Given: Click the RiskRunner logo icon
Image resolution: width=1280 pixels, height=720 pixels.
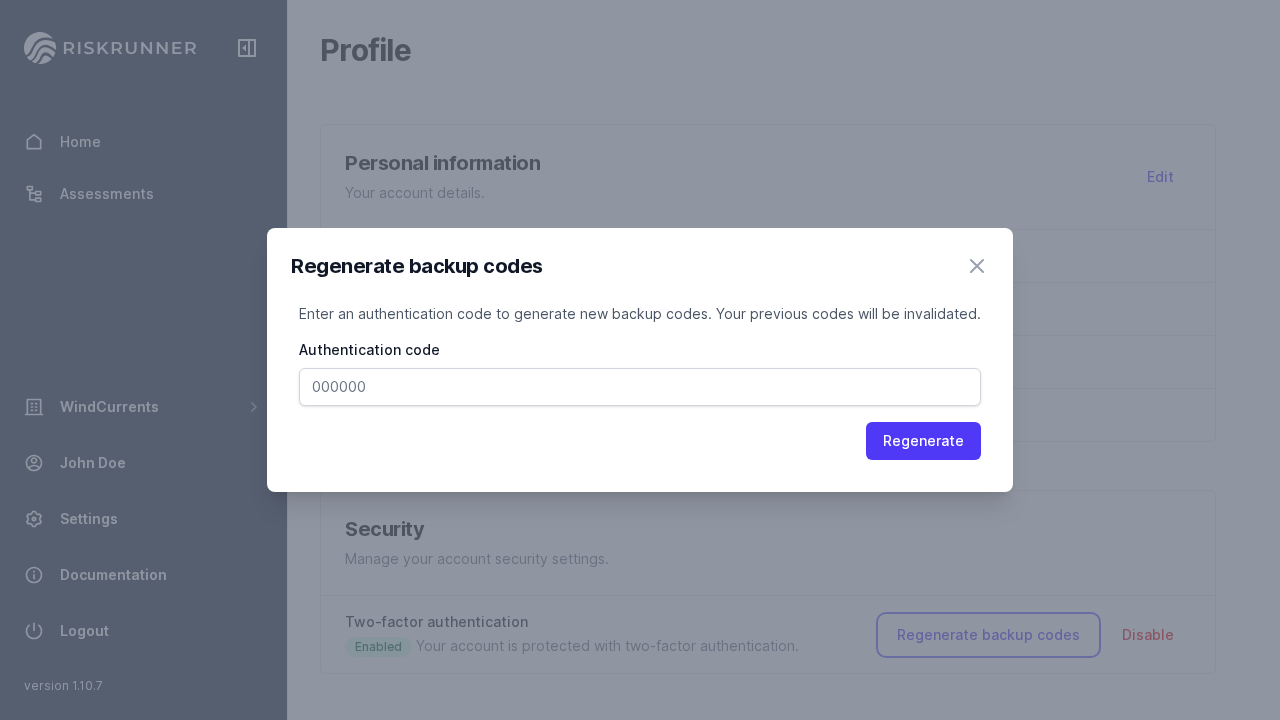Looking at the screenshot, I should point(40,48).
